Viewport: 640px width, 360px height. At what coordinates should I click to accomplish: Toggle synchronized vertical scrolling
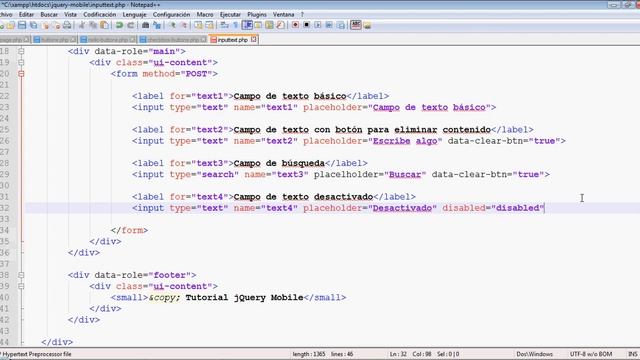pos(198,25)
